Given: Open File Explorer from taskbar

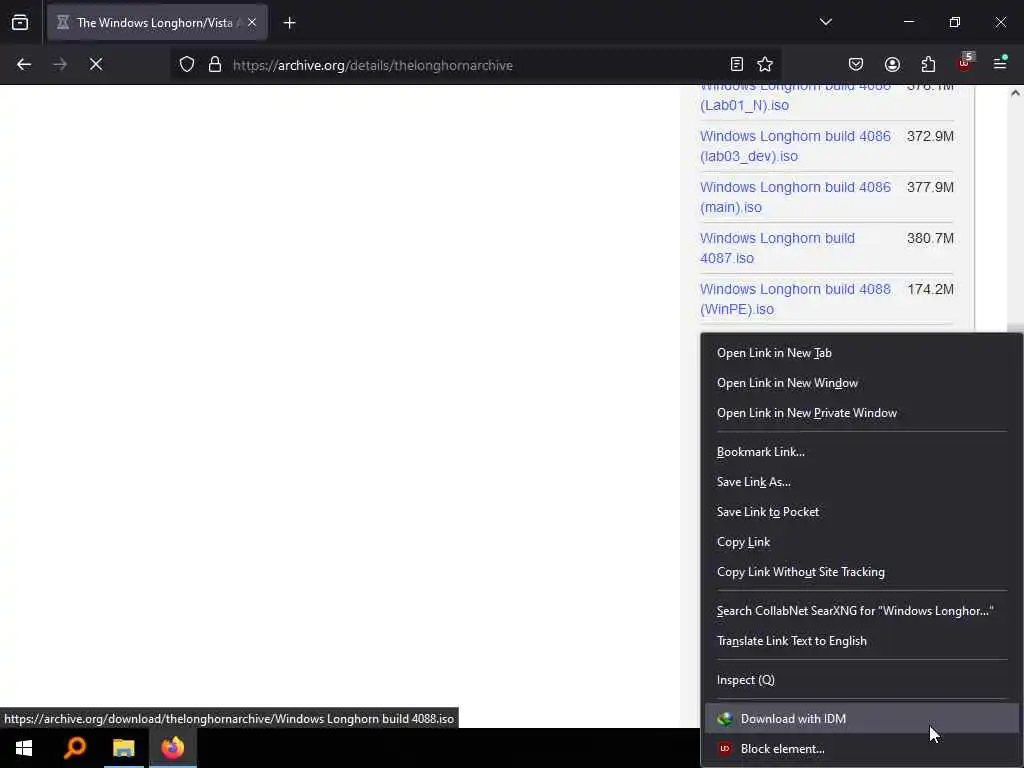Looking at the screenshot, I should tap(123, 748).
